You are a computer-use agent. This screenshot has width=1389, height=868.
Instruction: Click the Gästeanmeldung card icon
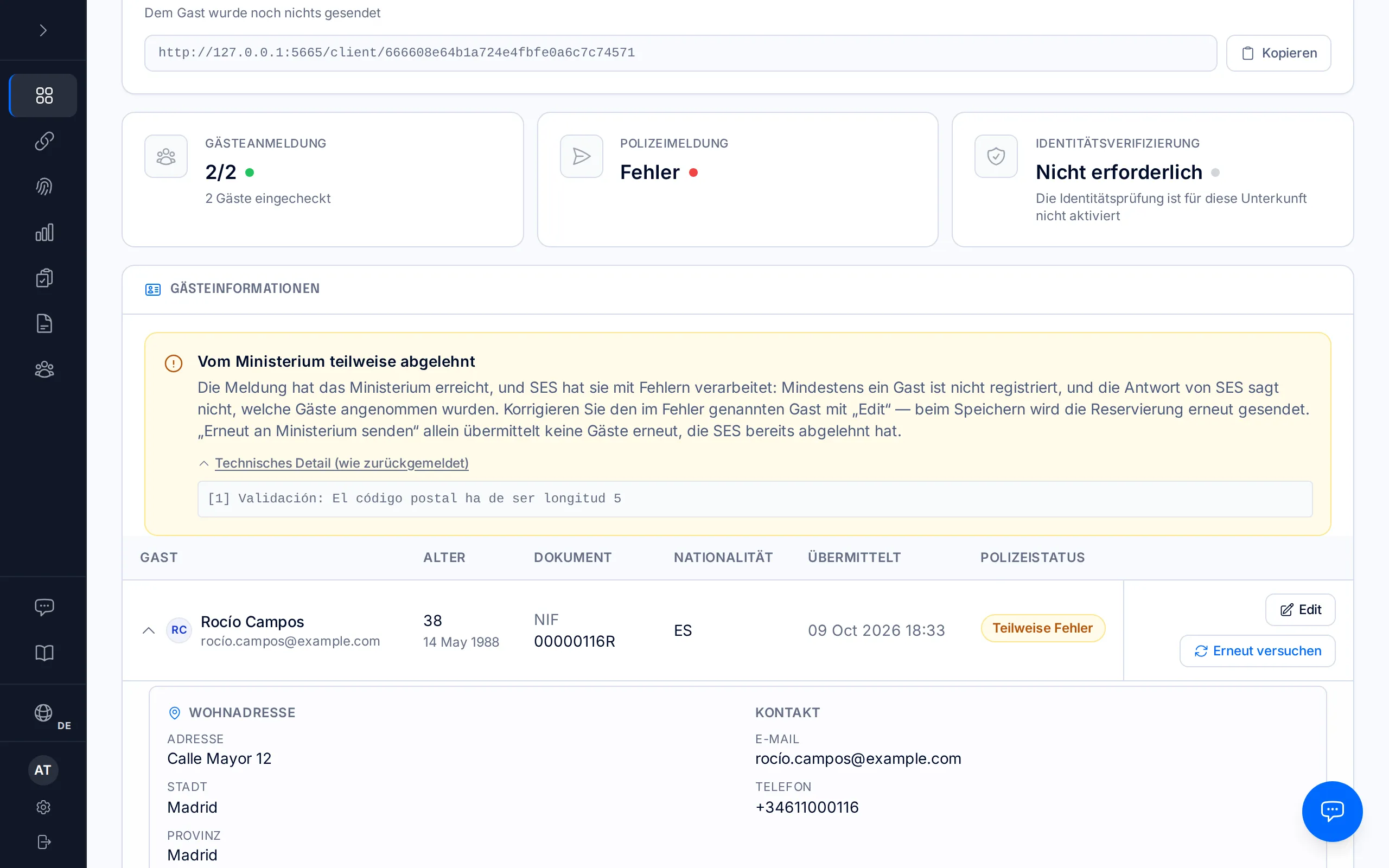[x=166, y=156]
